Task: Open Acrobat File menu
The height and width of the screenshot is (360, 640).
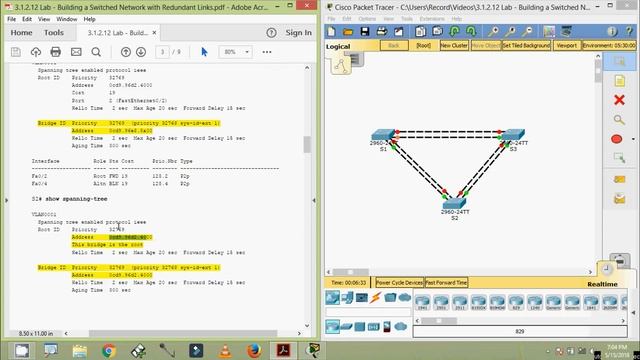Action: pyautogui.click(x=11, y=19)
